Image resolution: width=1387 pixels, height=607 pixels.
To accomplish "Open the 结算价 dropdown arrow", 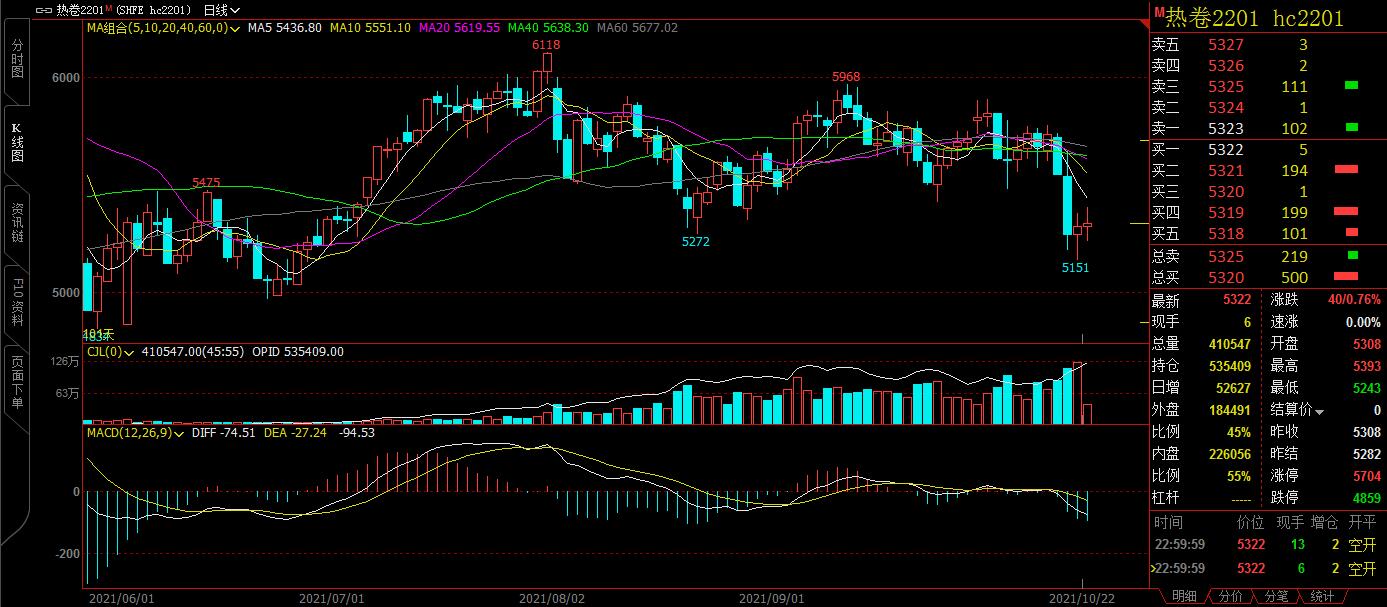I will click(x=1319, y=411).
